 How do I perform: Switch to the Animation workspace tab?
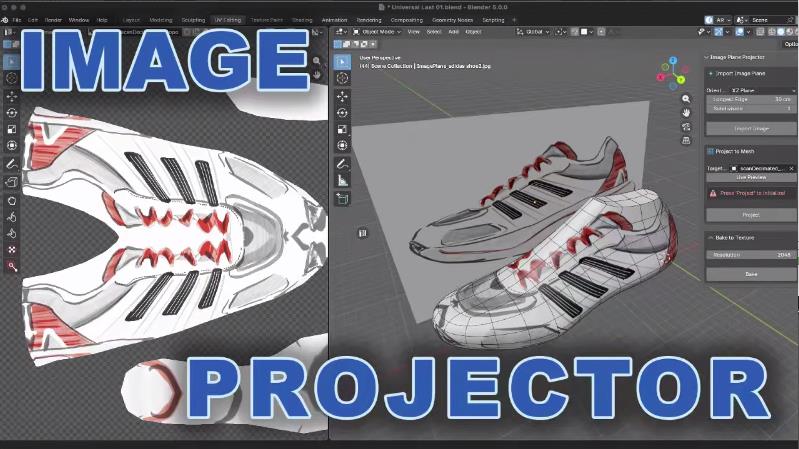334,20
